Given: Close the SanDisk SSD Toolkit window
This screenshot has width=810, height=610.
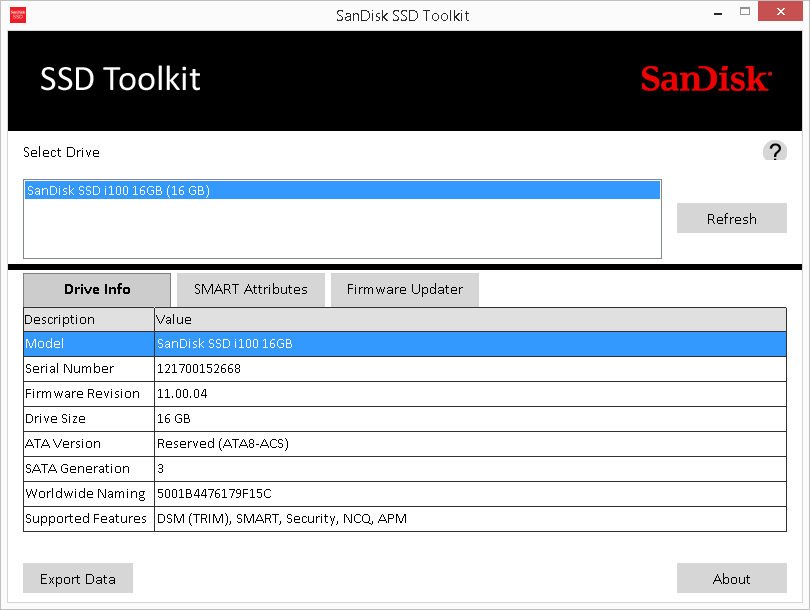Looking at the screenshot, I should 780,11.
